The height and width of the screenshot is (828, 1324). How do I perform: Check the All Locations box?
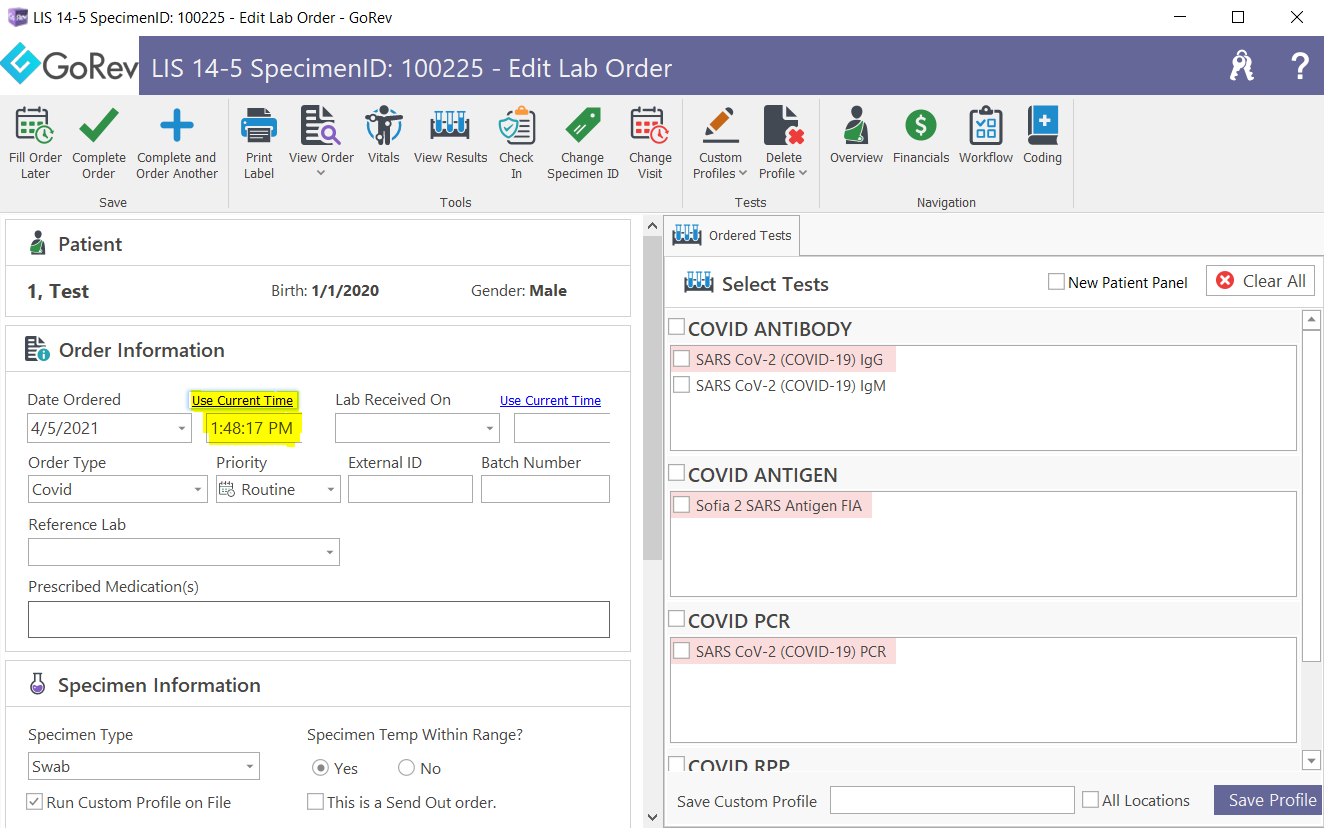[x=1091, y=800]
